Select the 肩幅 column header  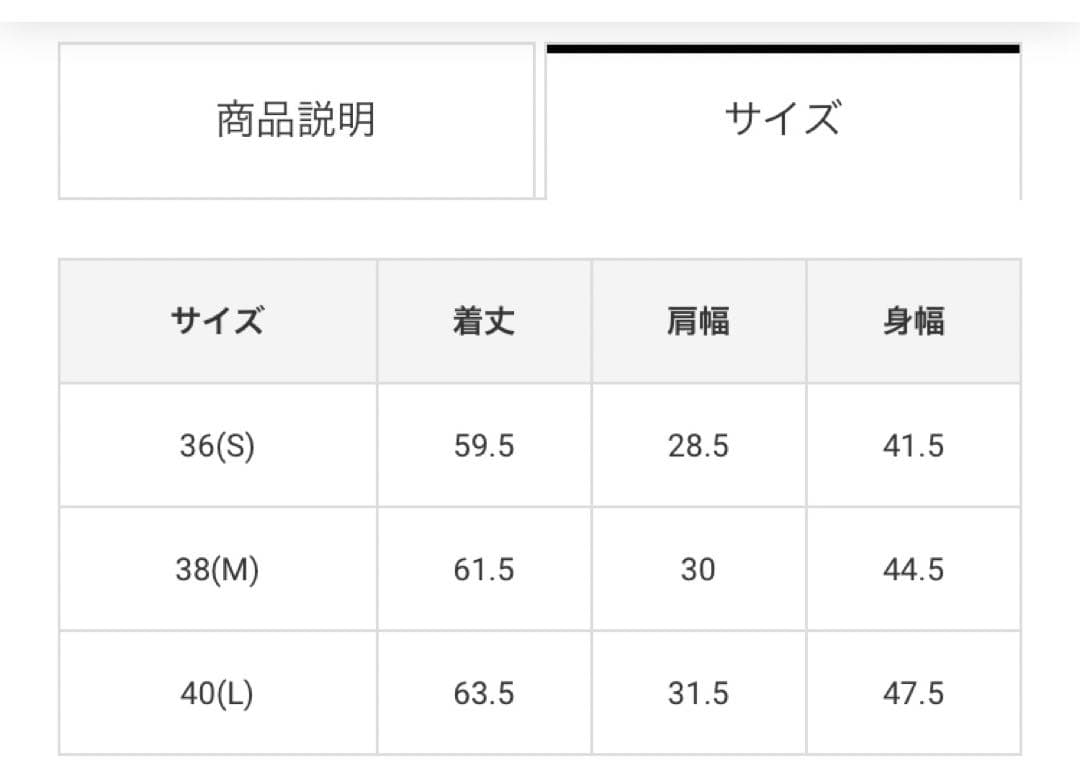698,321
